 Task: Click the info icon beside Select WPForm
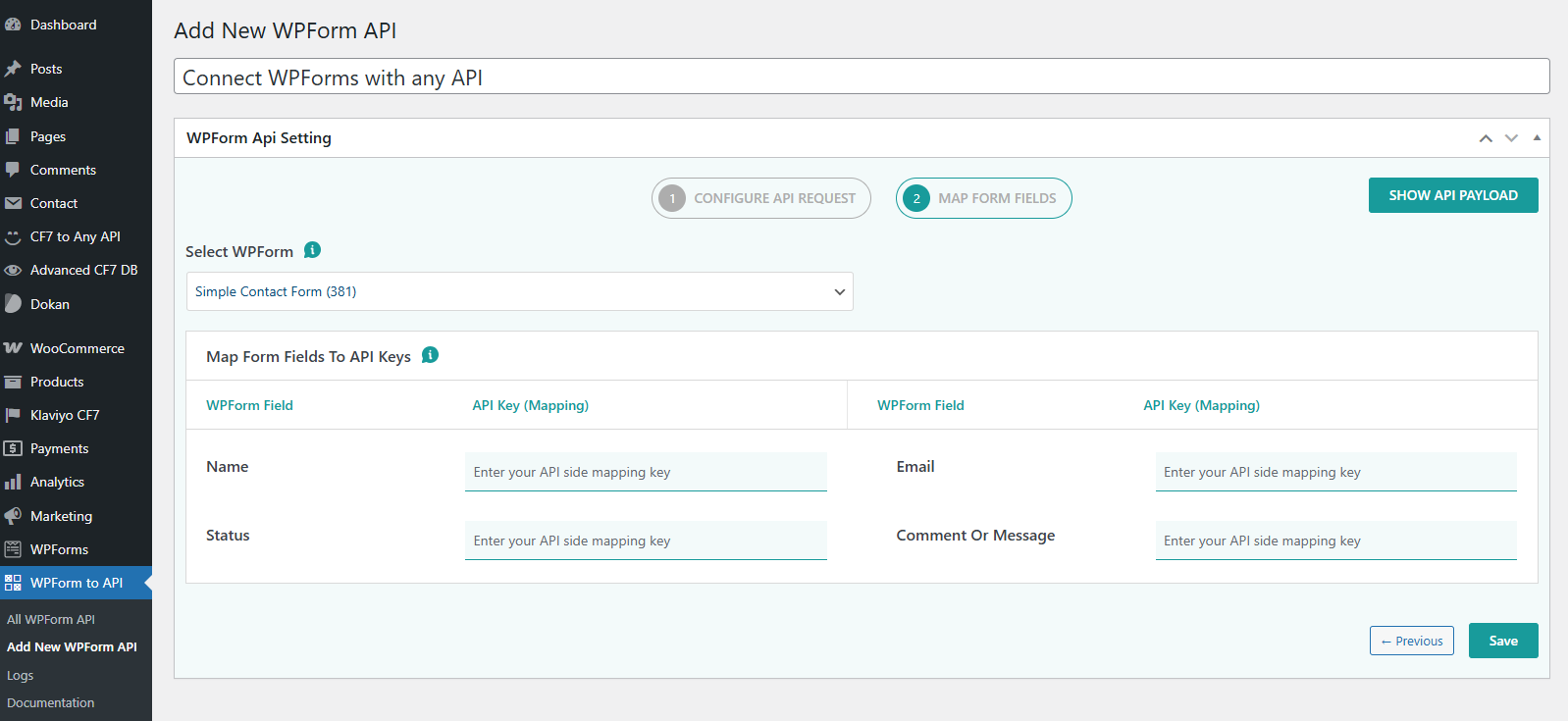[x=312, y=250]
